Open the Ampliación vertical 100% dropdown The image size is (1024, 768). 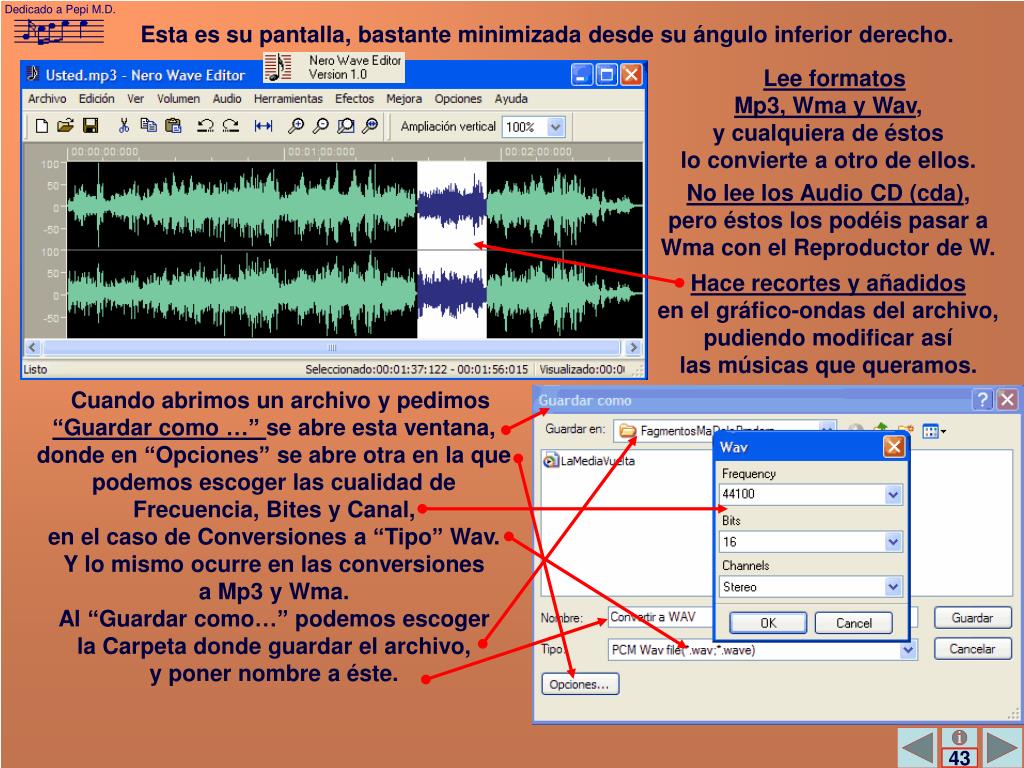tap(555, 127)
